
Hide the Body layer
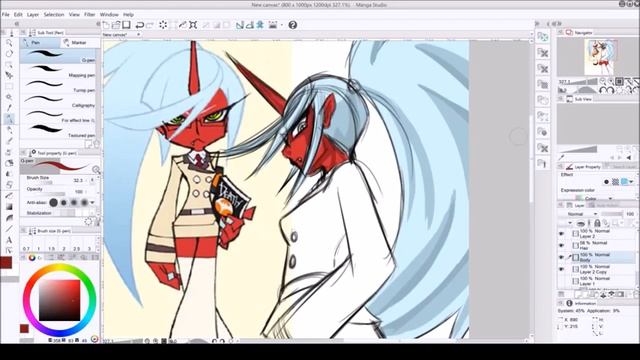click(x=561, y=257)
